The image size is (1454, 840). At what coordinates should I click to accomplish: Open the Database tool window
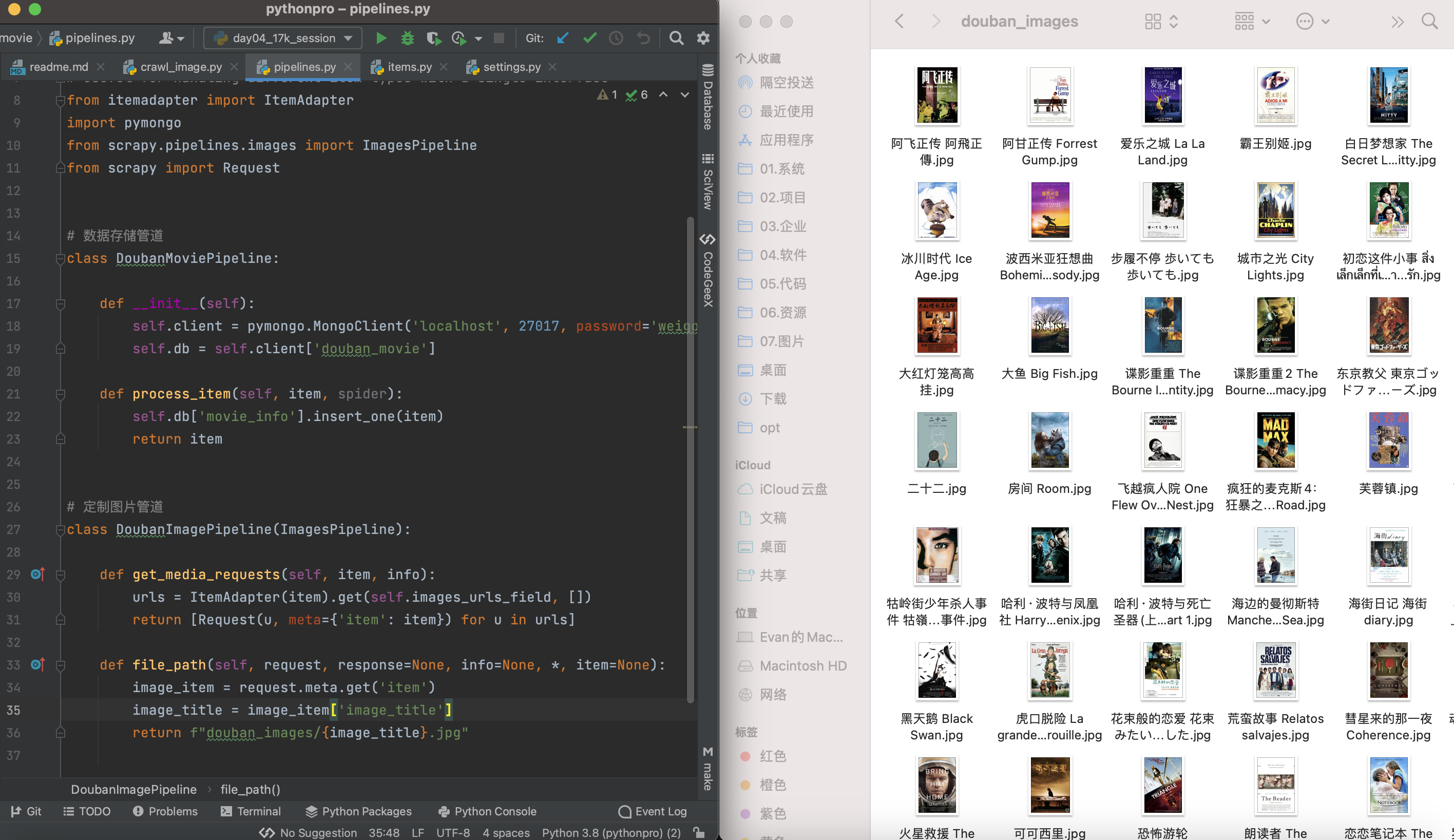pyautogui.click(x=708, y=97)
